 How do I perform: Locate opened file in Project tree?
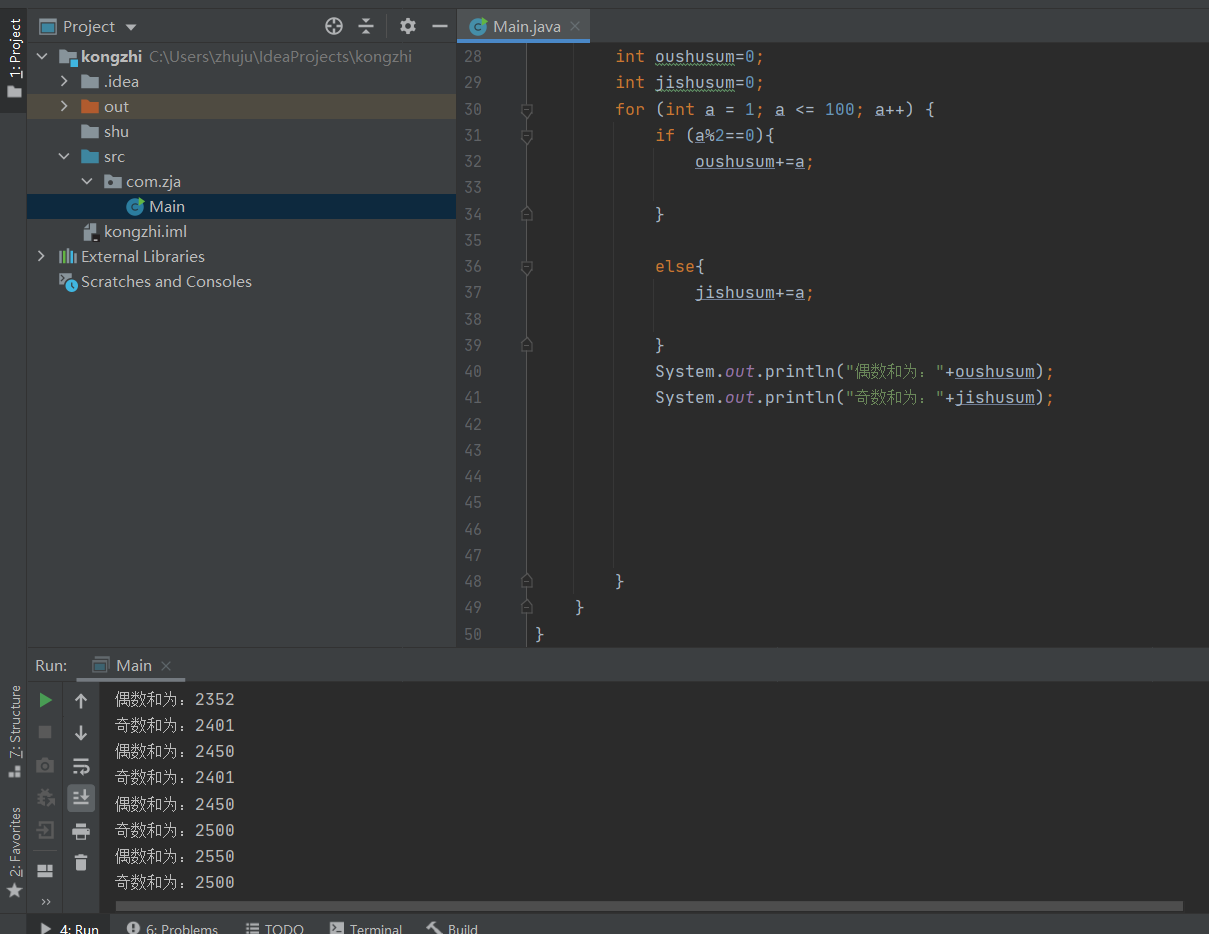click(334, 26)
